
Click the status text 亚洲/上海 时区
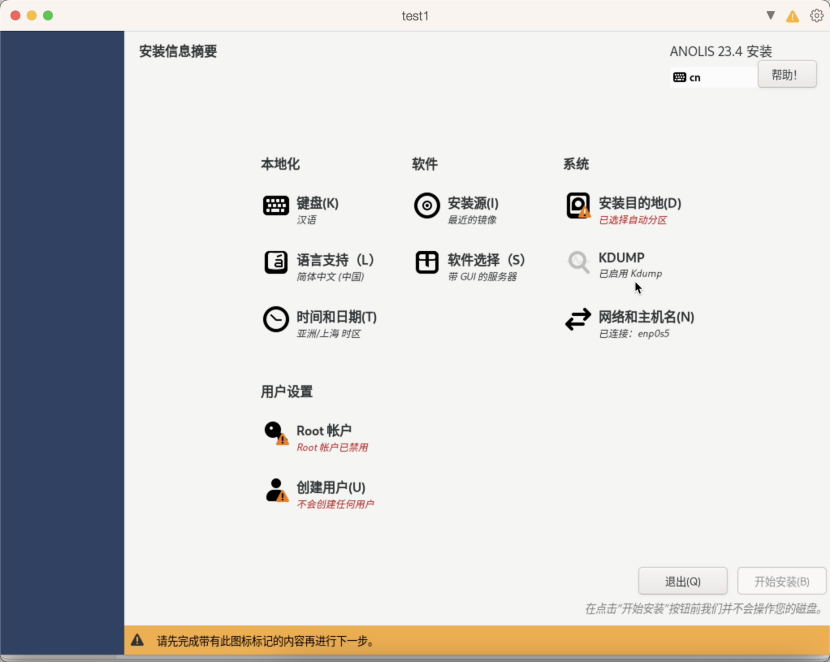(x=328, y=333)
